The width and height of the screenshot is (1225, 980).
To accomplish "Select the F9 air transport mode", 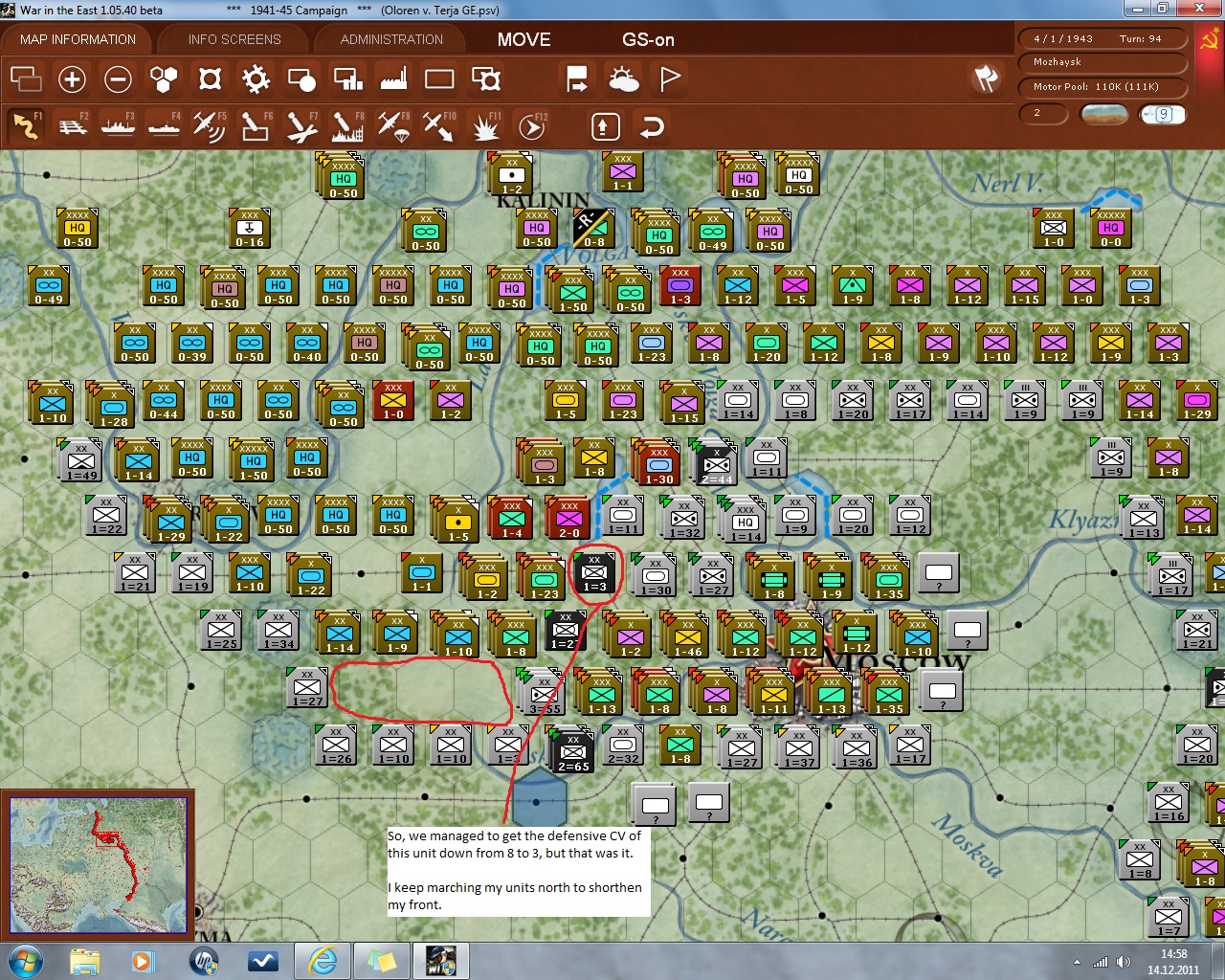I will [x=393, y=125].
